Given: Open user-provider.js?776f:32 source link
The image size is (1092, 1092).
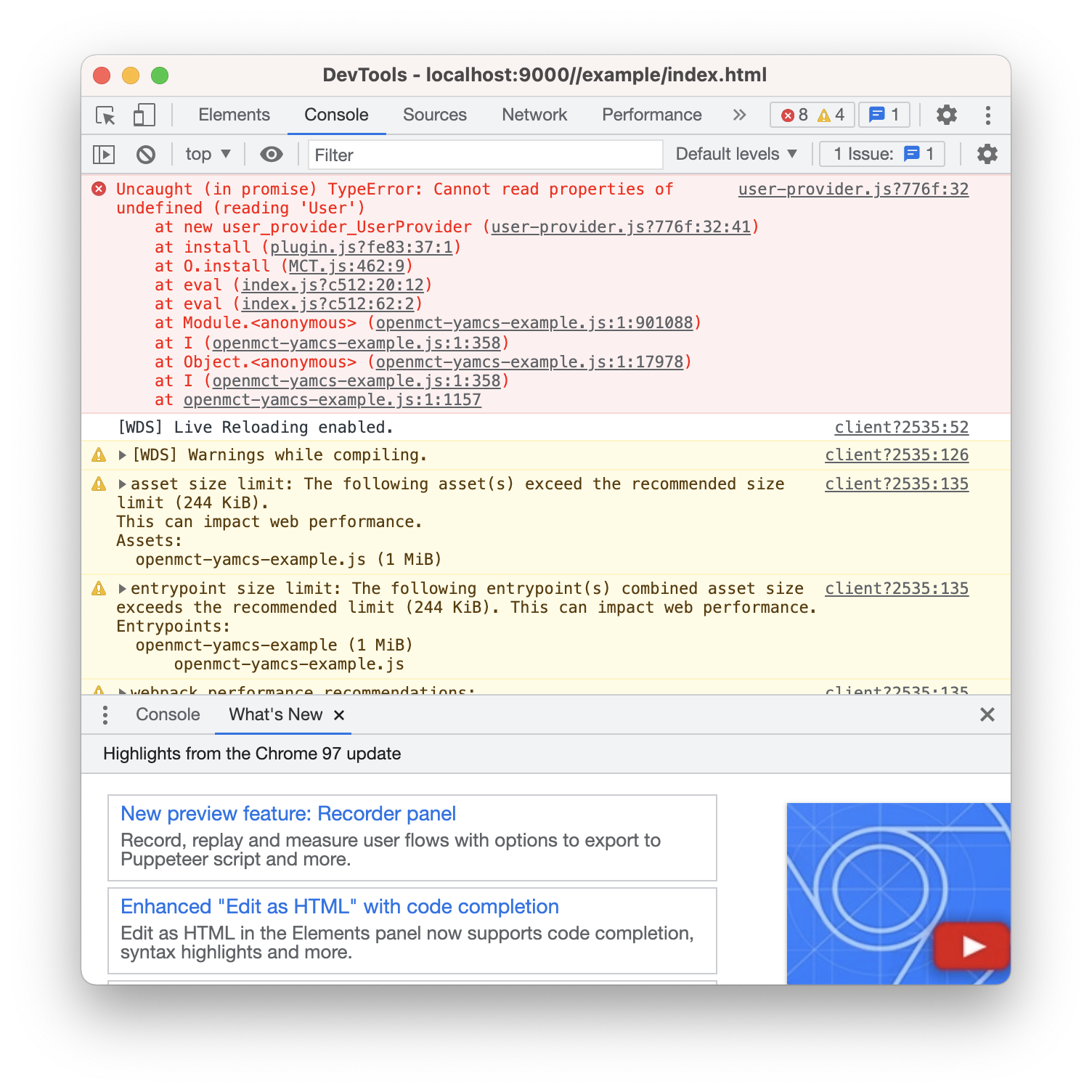Looking at the screenshot, I should coord(852,189).
